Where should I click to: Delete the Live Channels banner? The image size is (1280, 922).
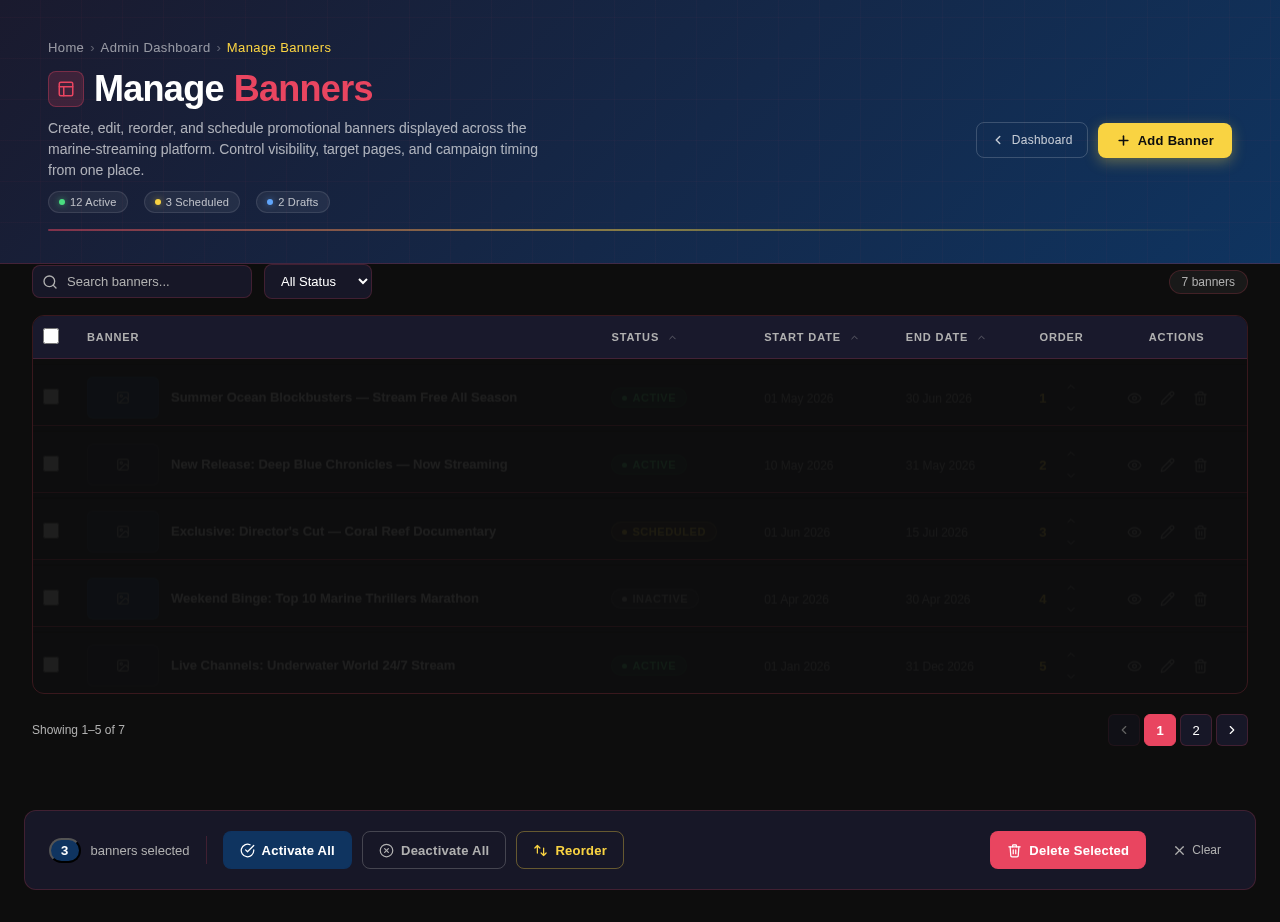1200,666
